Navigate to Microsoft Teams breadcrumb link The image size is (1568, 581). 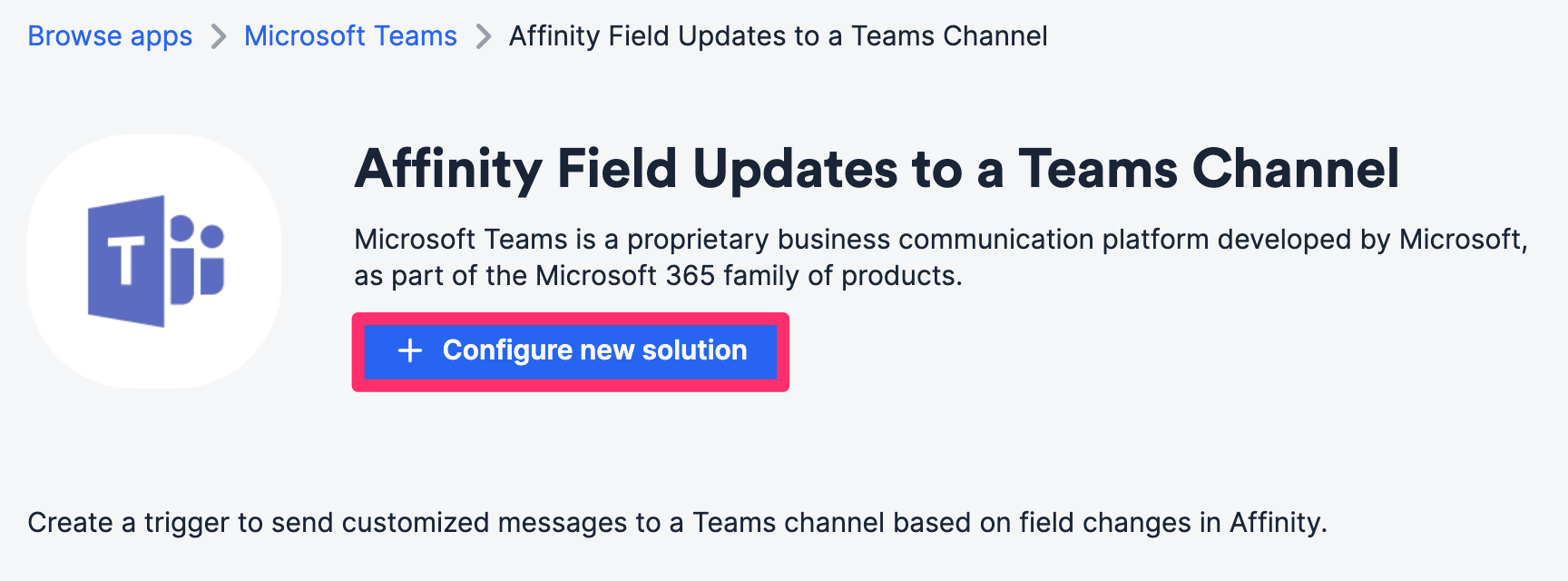[349, 35]
